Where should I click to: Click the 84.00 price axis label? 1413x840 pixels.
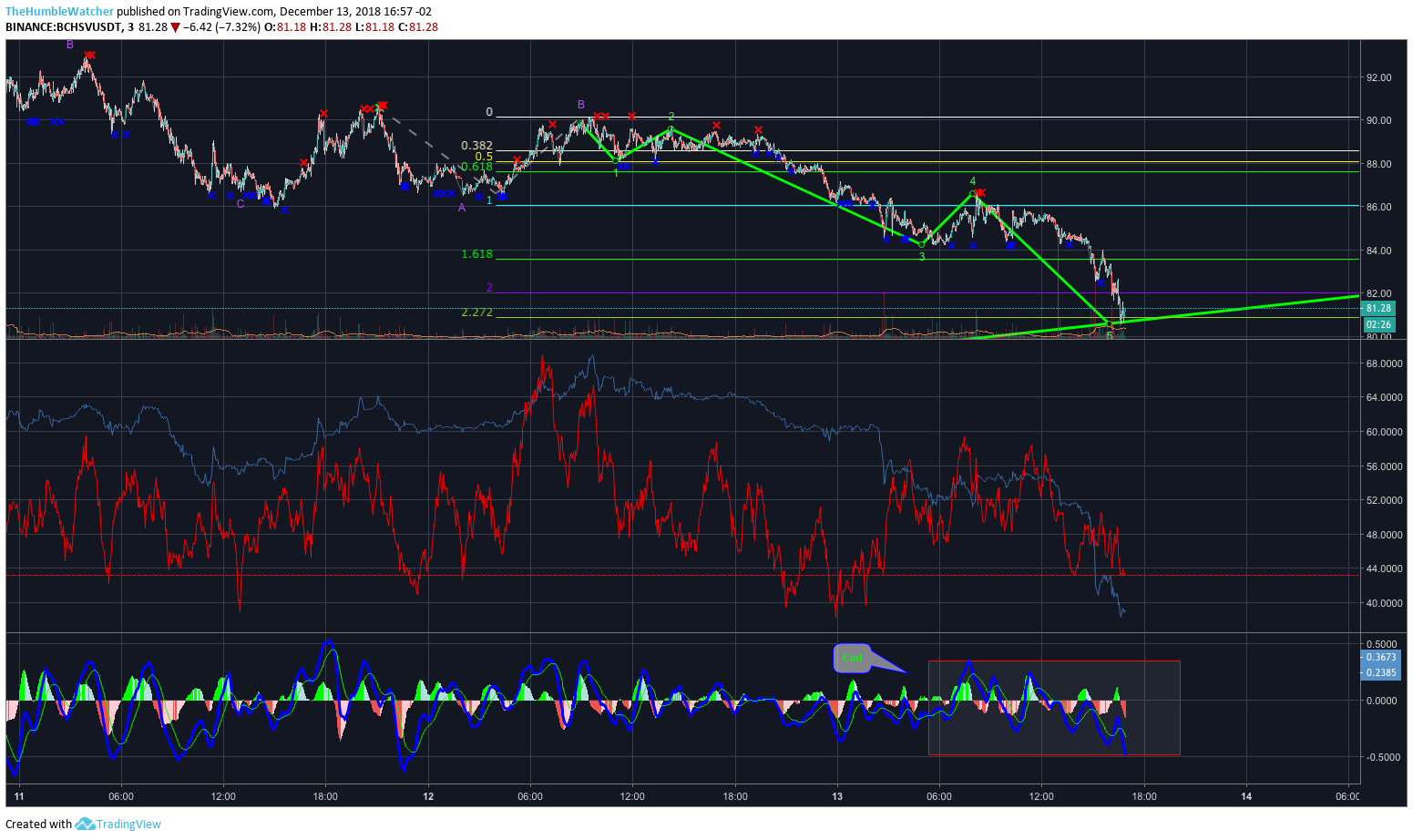pyautogui.click(x=1378, y=251)
